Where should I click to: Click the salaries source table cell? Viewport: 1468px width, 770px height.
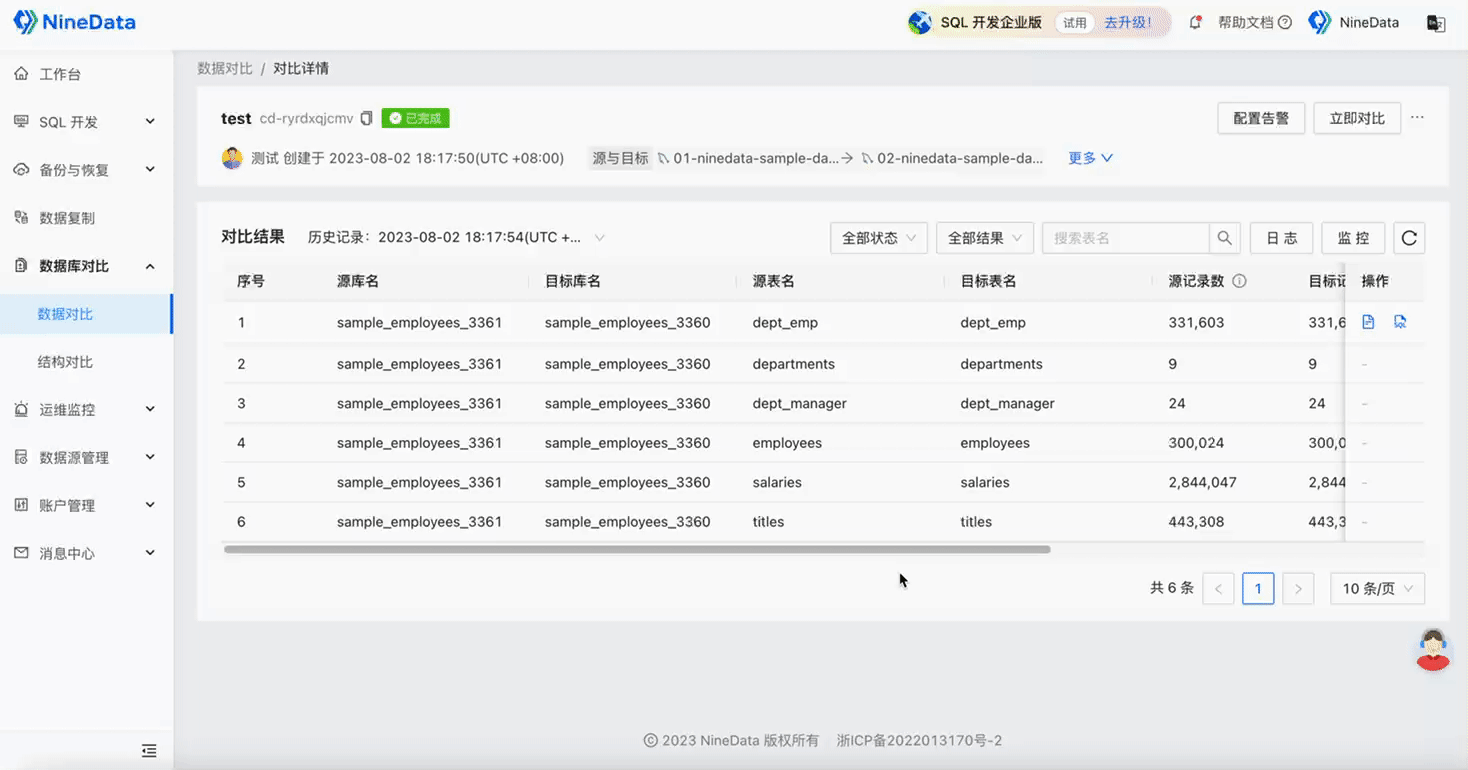(777, 482)
